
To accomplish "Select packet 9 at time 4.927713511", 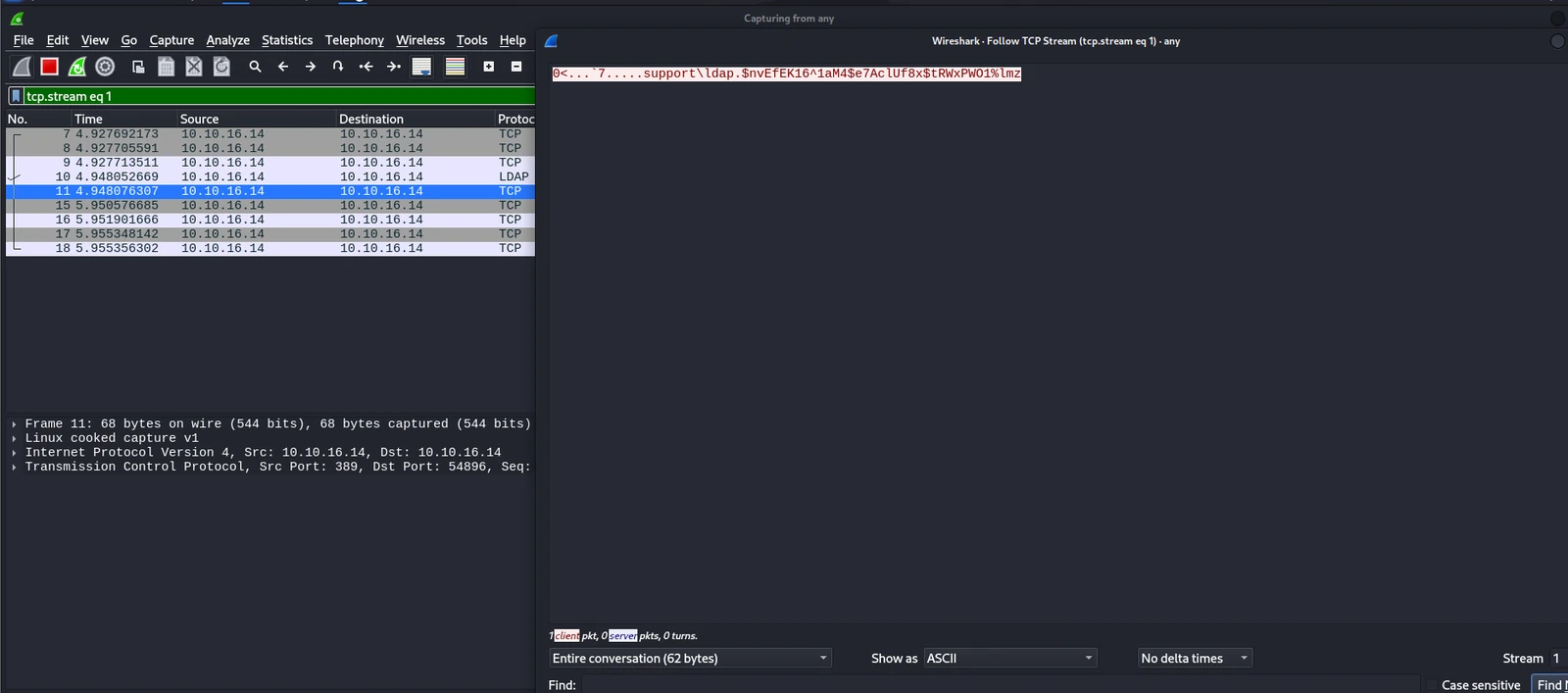I will (270, 163).
